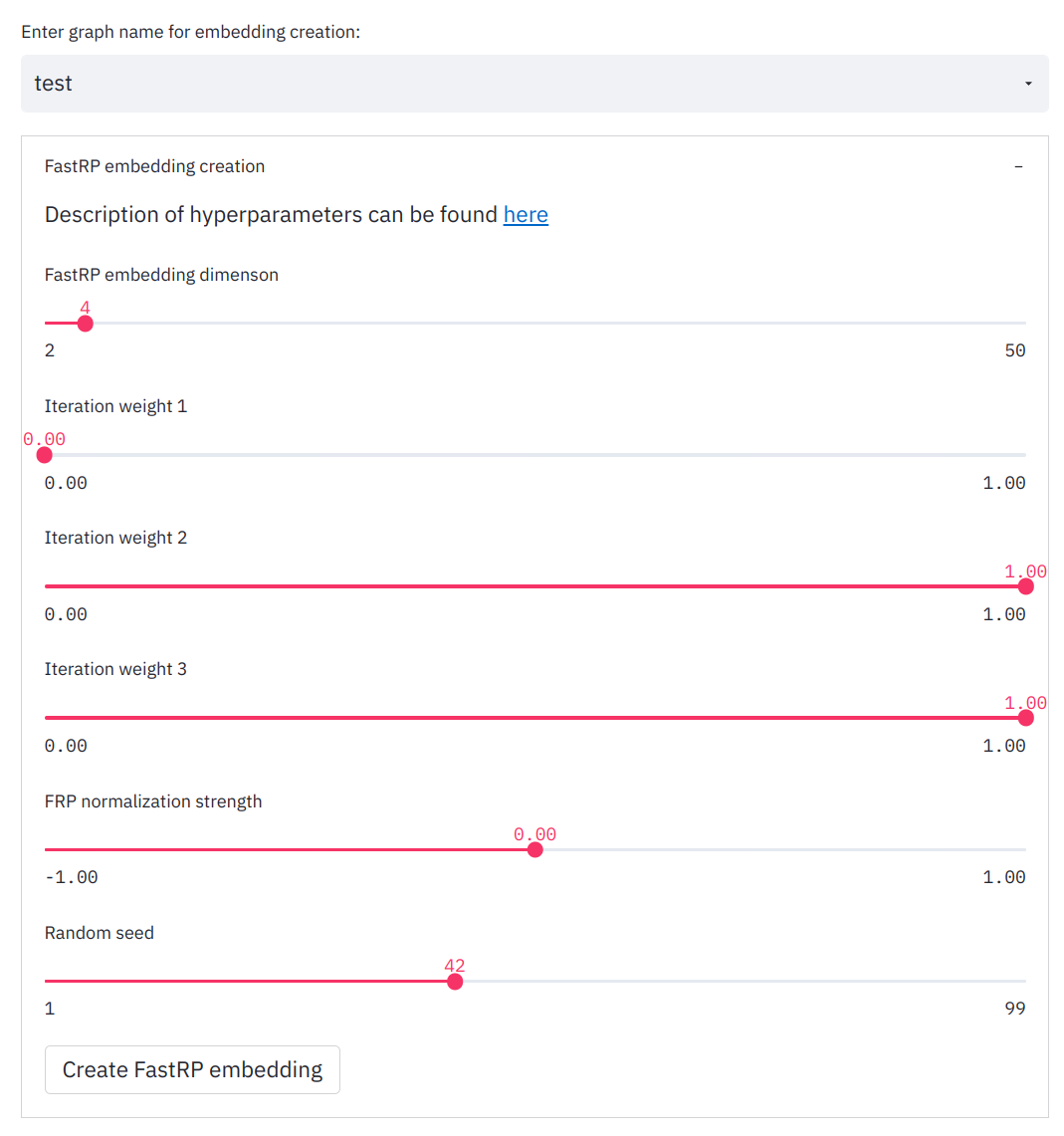Click the FastRP embedding dimension slider handle
The width and height of the screenshot is (1064, 1136).
(86, 324)
